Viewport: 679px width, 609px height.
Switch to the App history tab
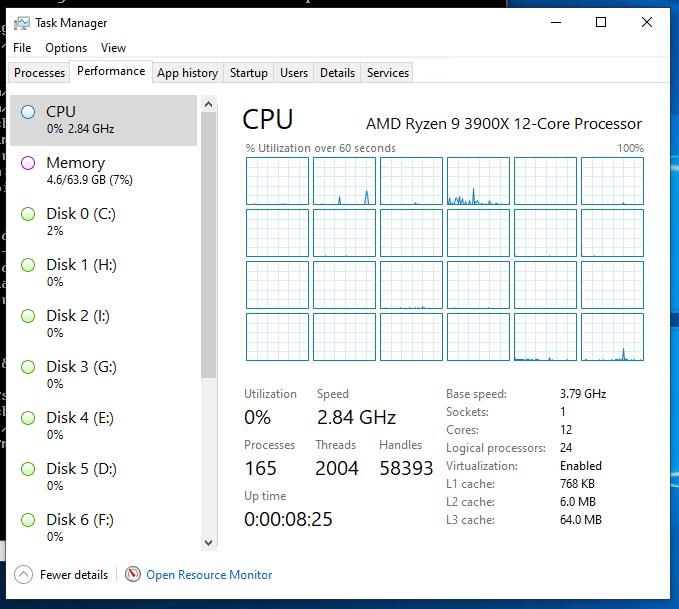188,73
